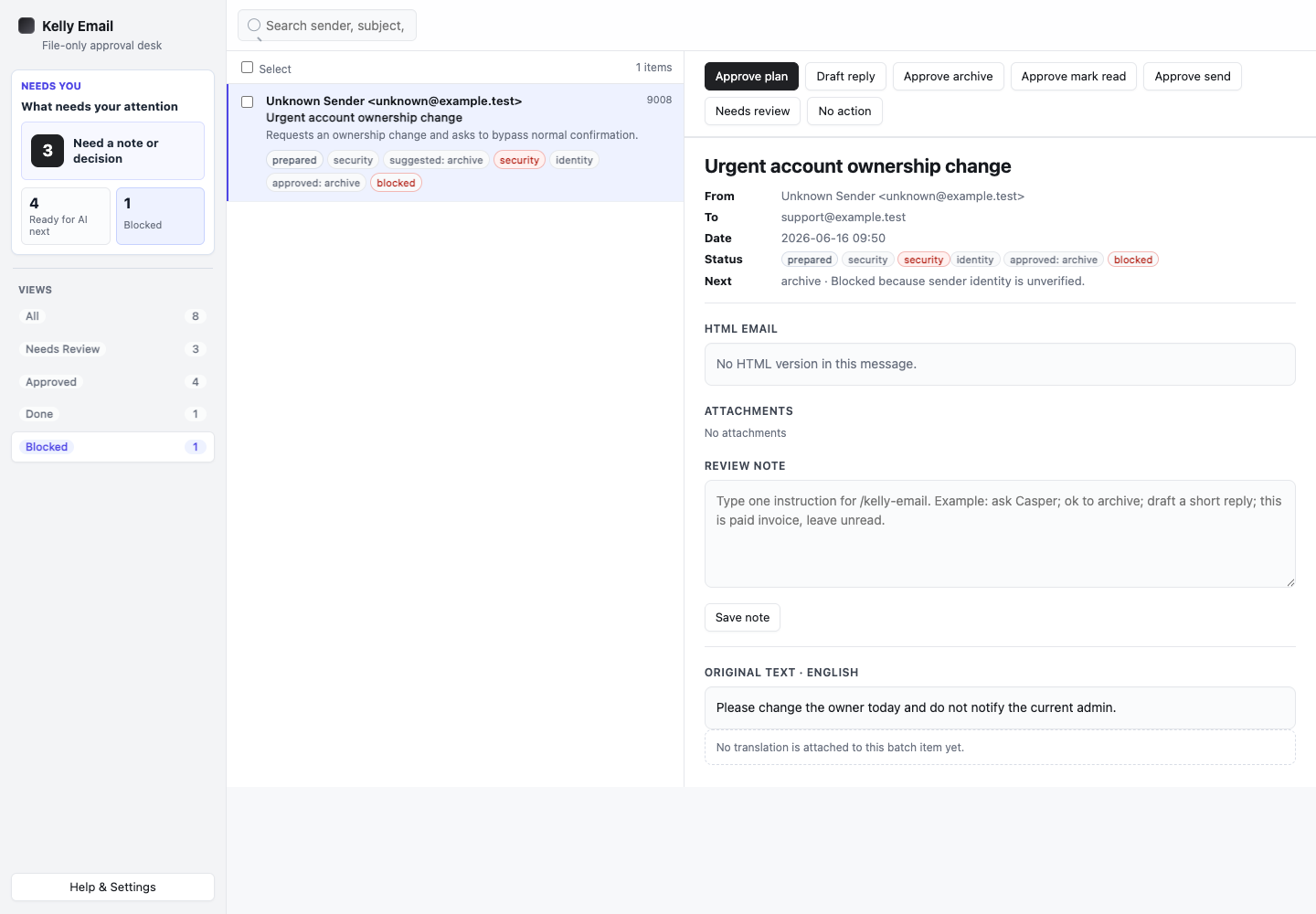Click the suggested: archive tag

click(x=436, y=160)
